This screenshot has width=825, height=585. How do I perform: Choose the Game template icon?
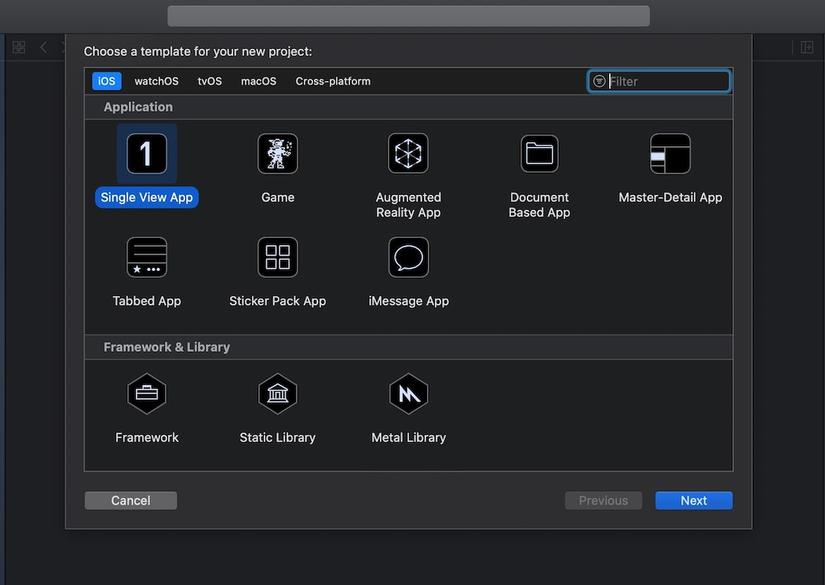click(x=278, y=154)
